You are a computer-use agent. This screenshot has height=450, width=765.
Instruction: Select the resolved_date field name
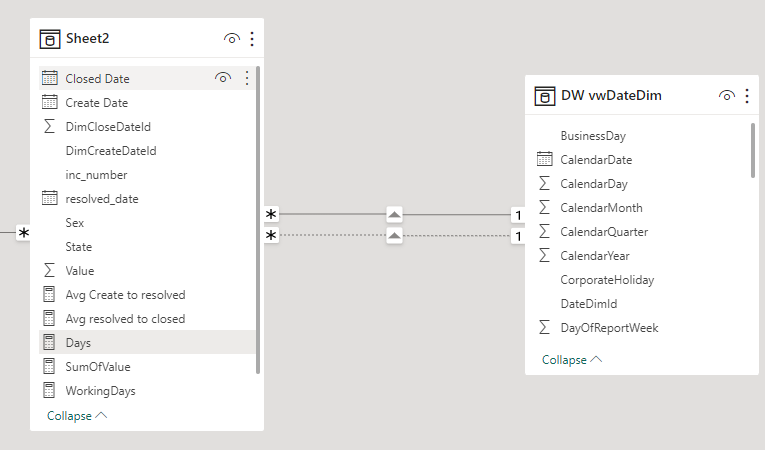102,199
